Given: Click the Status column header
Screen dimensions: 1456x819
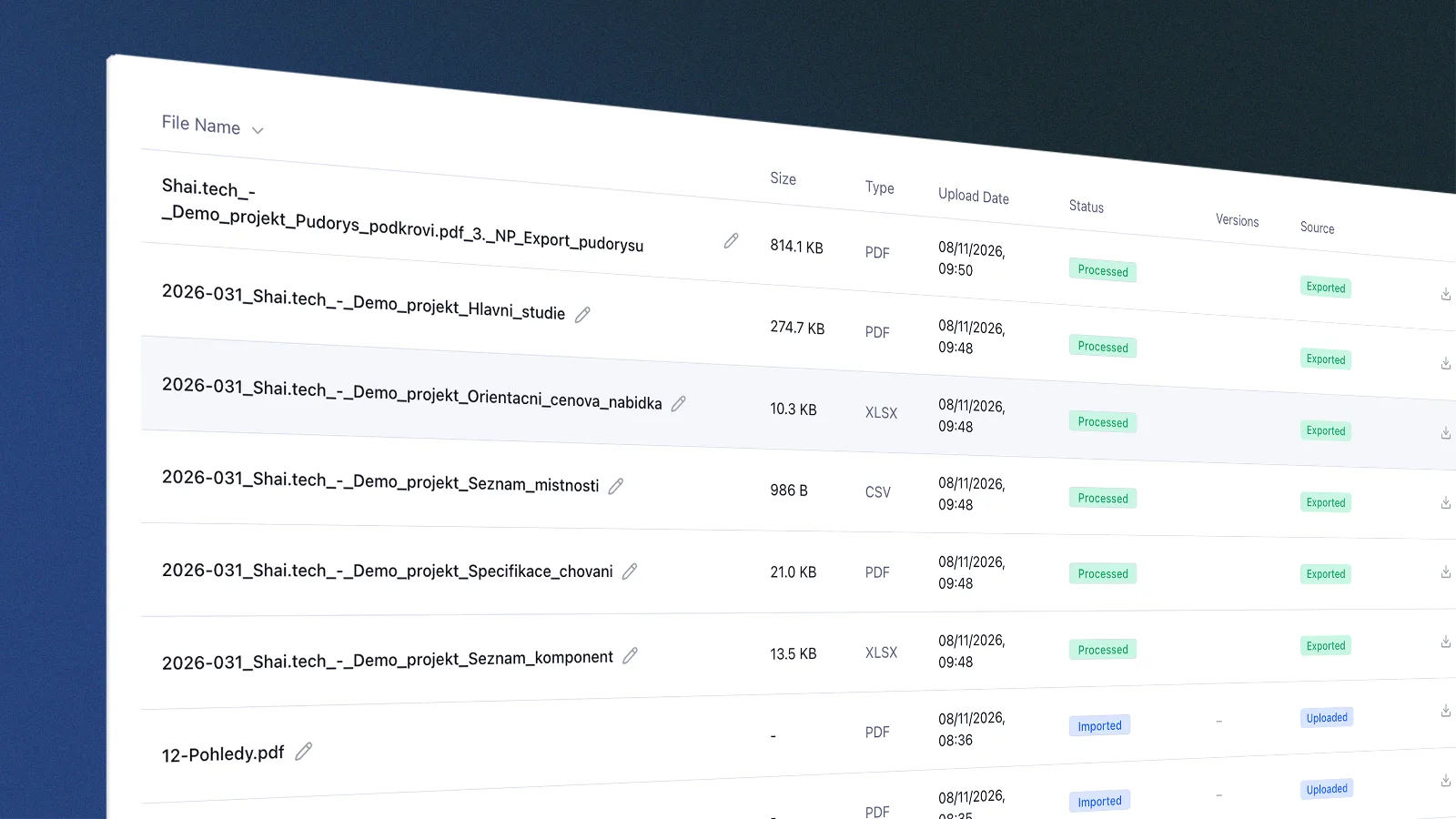Looking at the screenshot, I should (x=1087, y=207).
